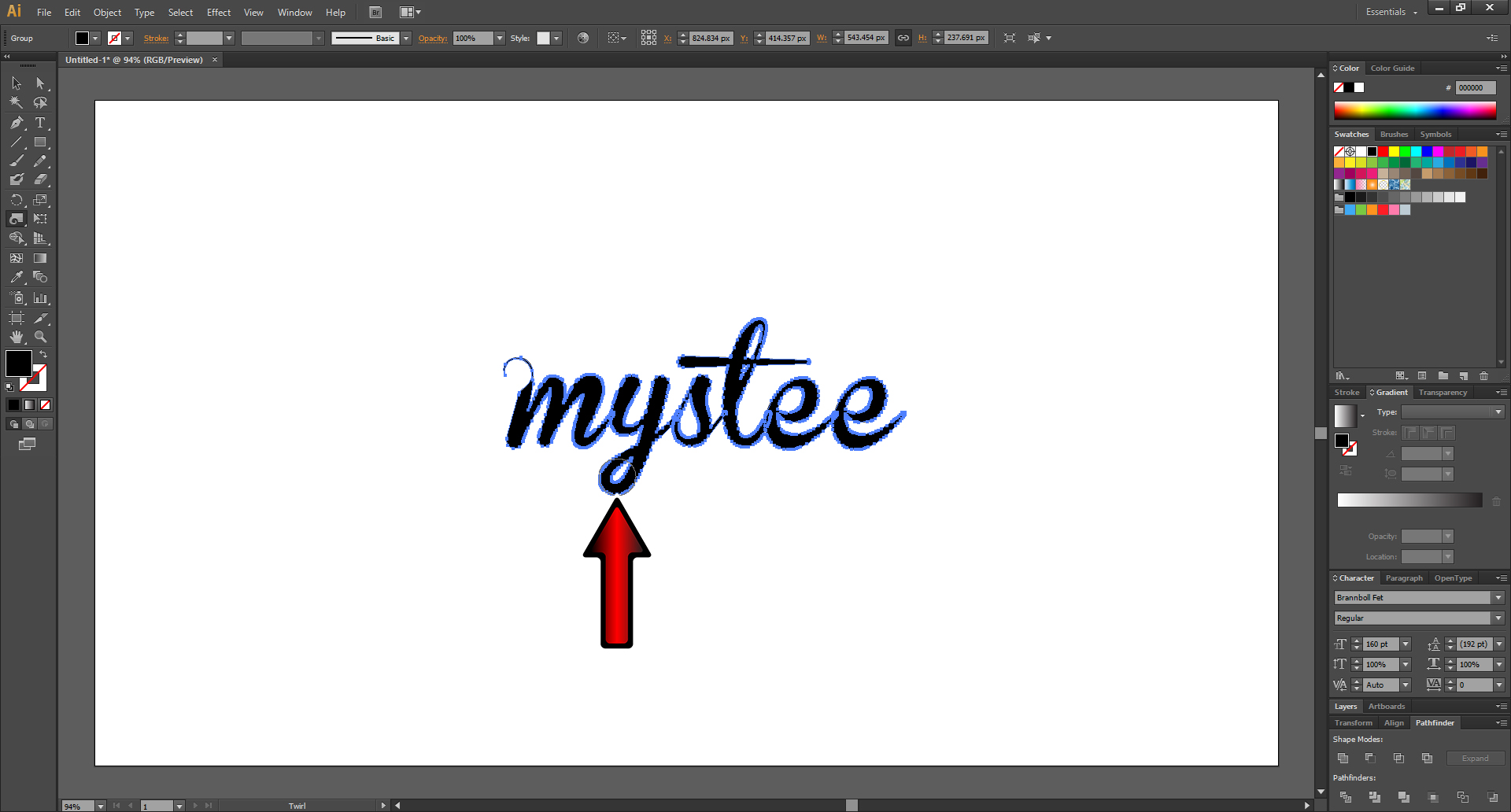This screenshot has width=1511, height=812.
Task: Set paint mode to Gradient
Action: tap(29, 404)
